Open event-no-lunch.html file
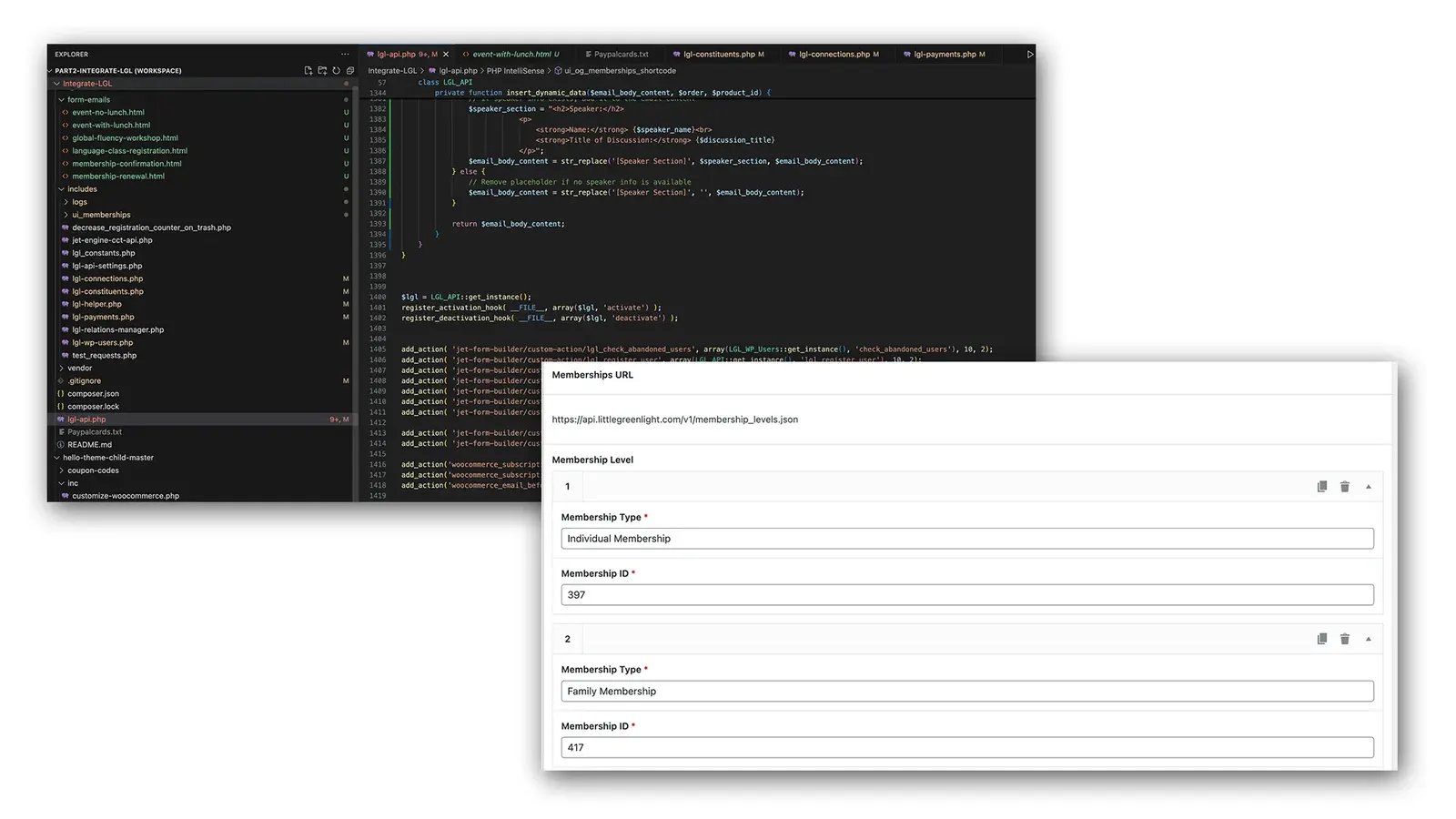The image size is (1456, 819). (108, 113)
